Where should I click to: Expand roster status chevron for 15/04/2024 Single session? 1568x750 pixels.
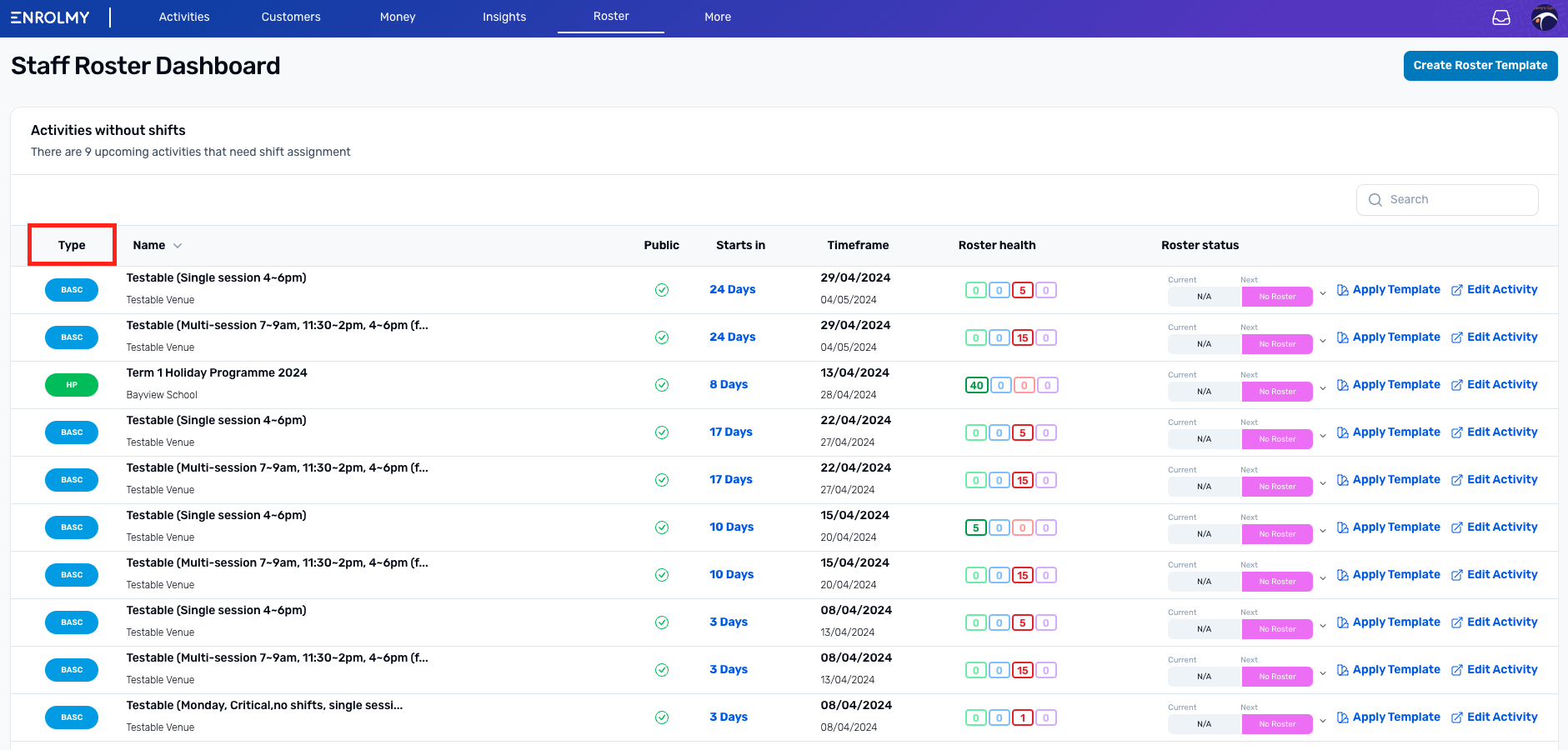tap(1323, 532)
